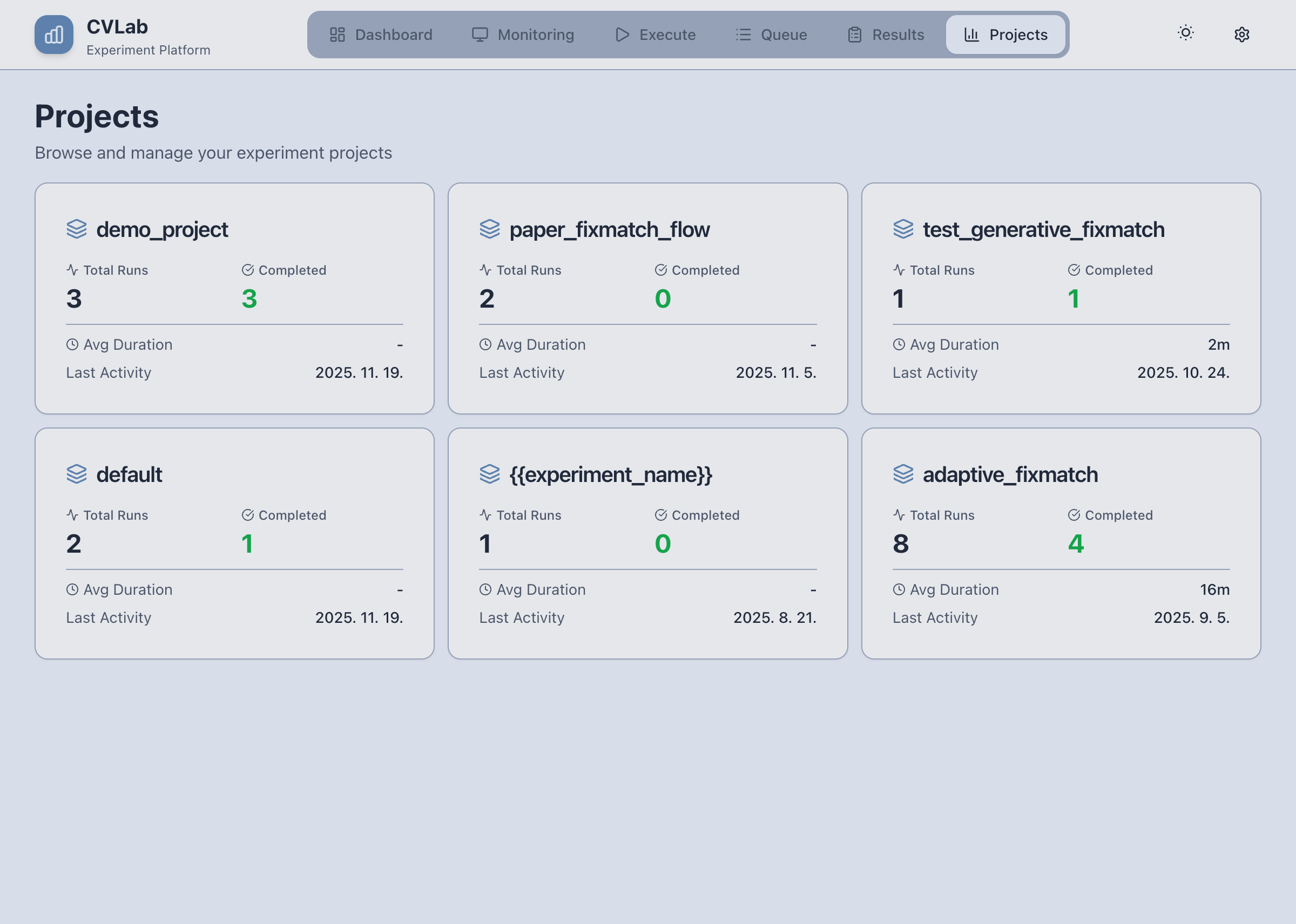Open the {{experiment_name}} project card
The height and width of the screenshot is (924, 1296).
(647, 543)
